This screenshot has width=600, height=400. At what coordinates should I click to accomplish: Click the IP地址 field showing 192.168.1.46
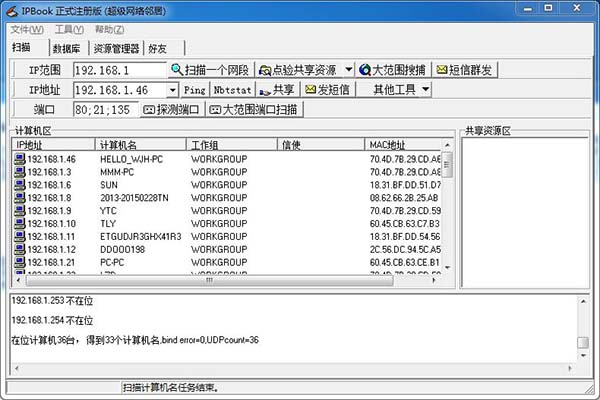point(121,90)
